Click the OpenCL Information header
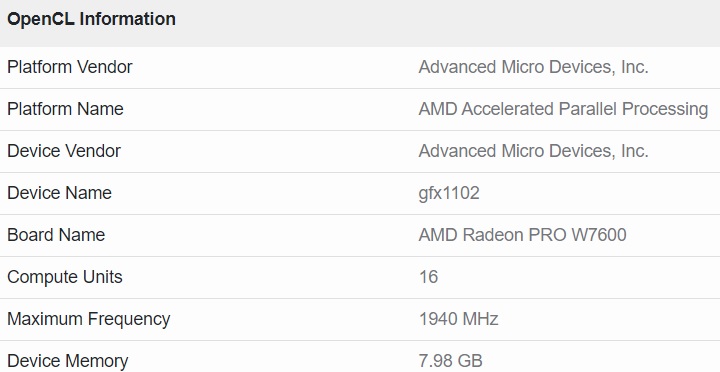This screenshot has width=720, height=372. click(x=91, y=19)
